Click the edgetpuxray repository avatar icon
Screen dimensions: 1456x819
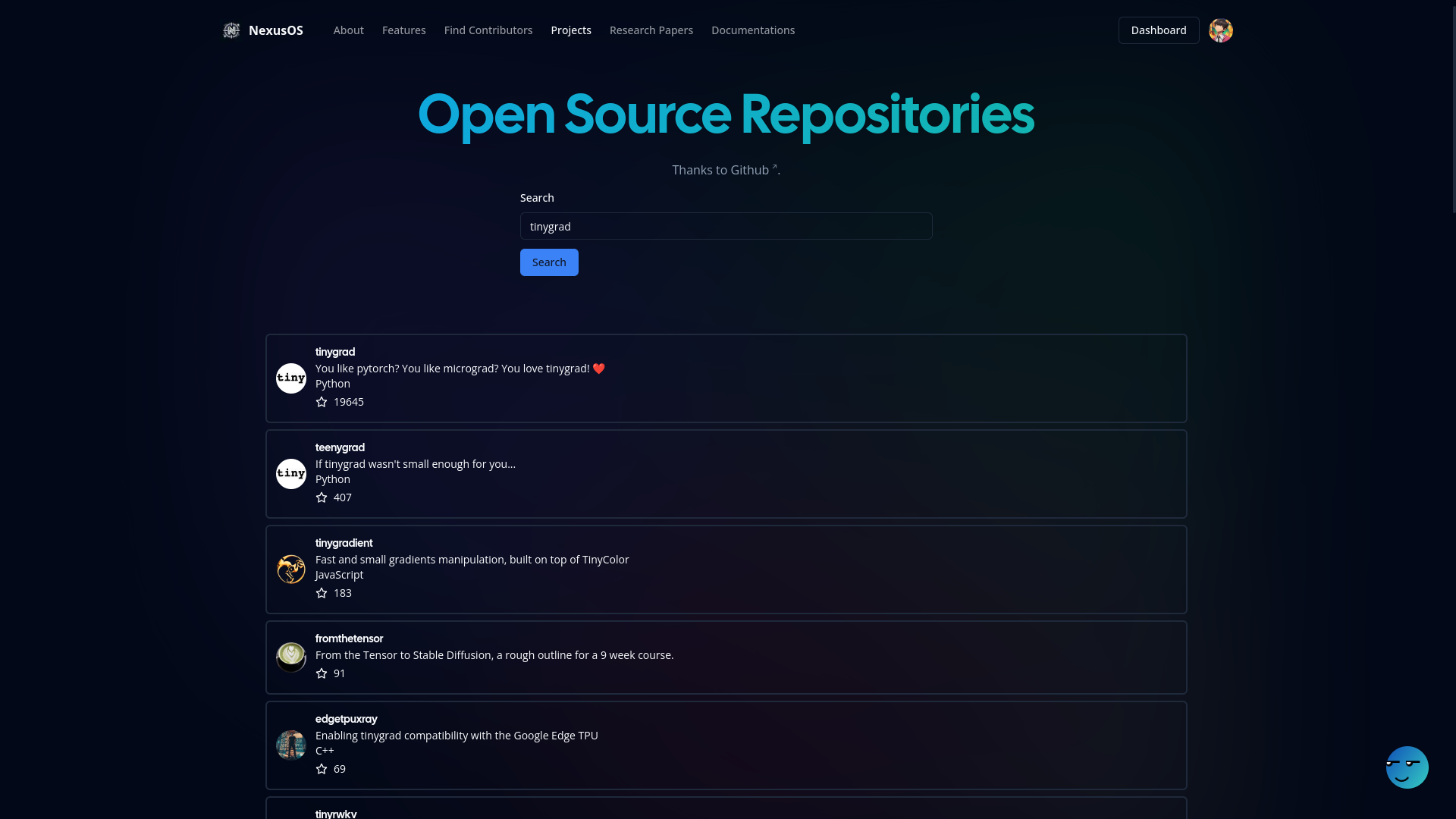pos(291,745)
